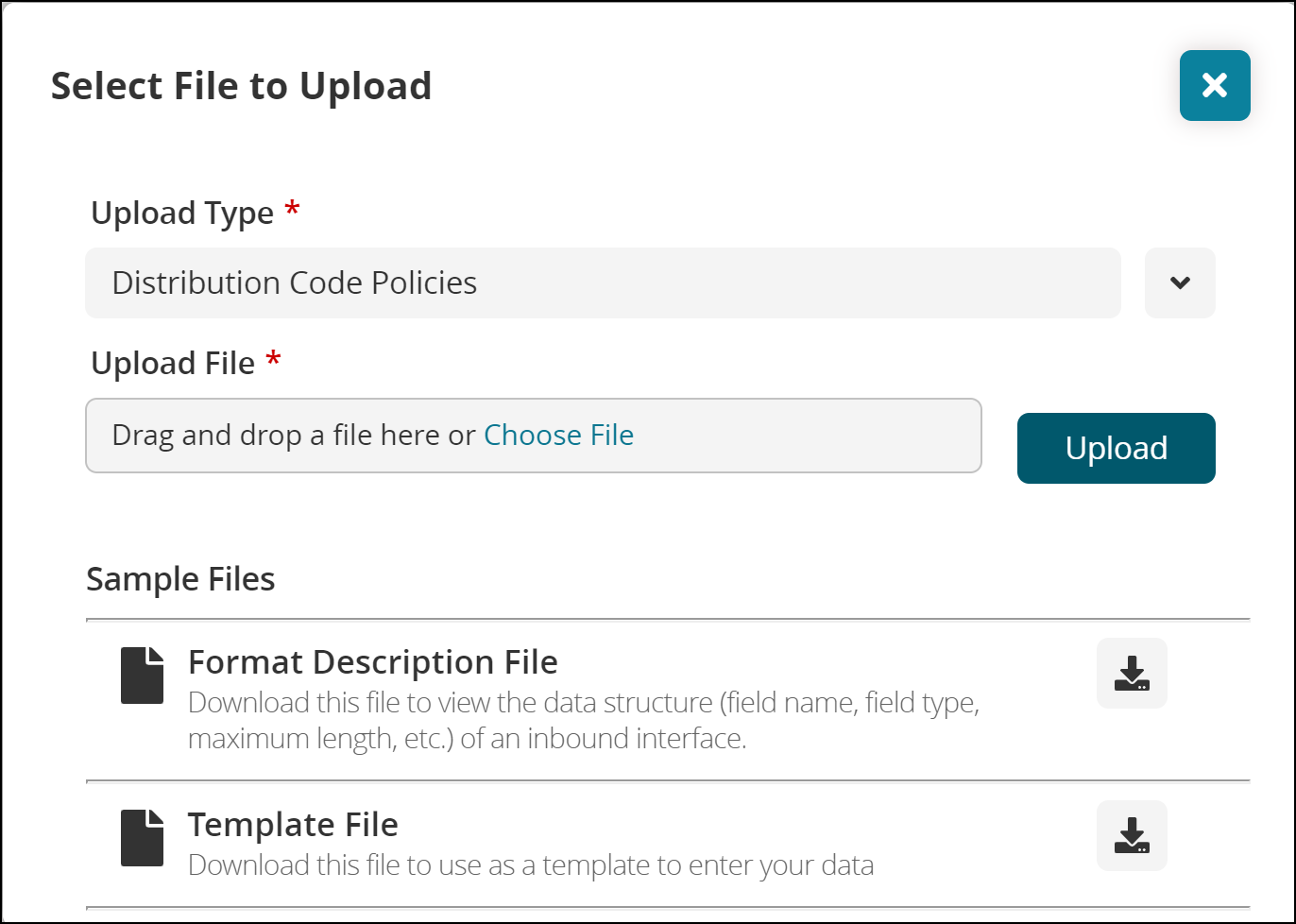The image size is (1296, 924).
Task: Click the inbound interface data structure description
Action: tap(582, 721)
